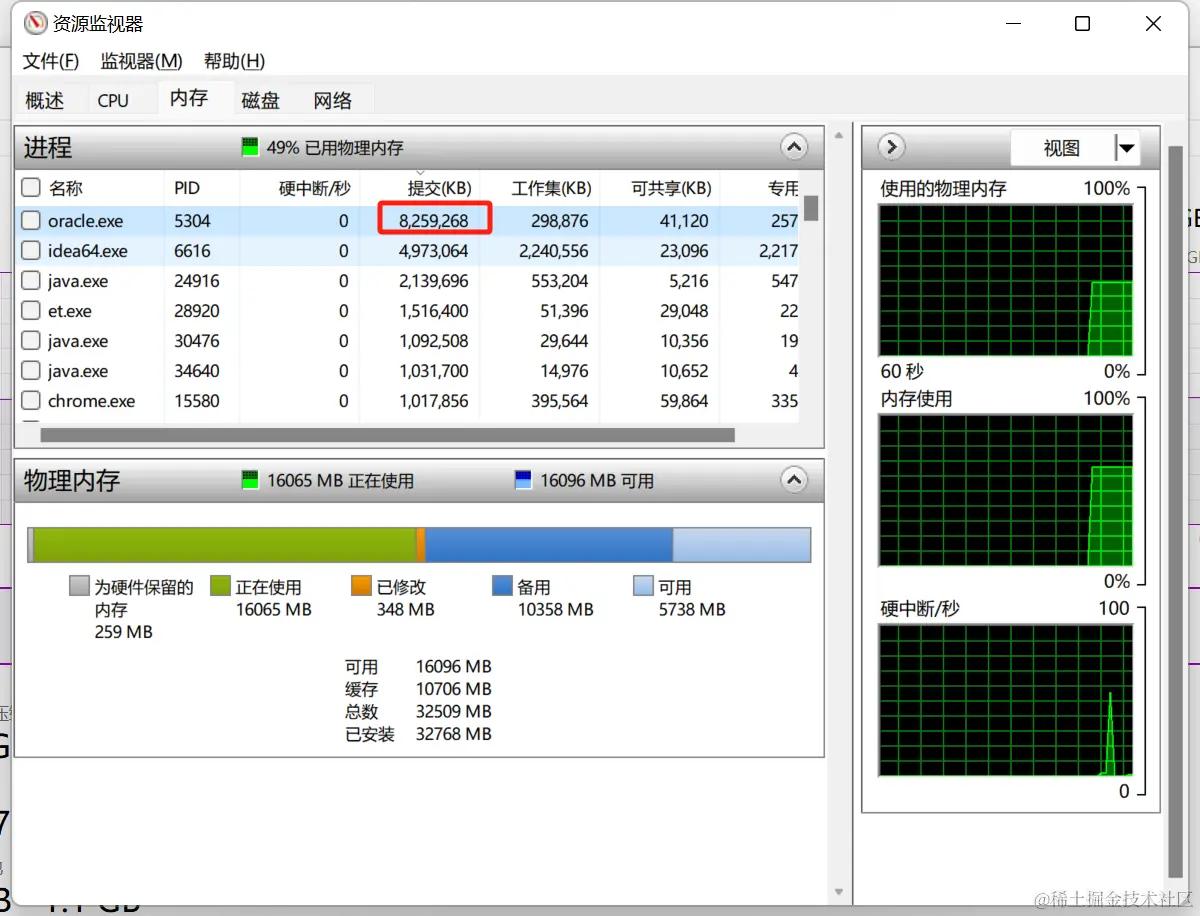This screenshot has height=916, width=1200.
Task: Click the blue 备用 legend swatch
Action: click(x=502, y=586)
